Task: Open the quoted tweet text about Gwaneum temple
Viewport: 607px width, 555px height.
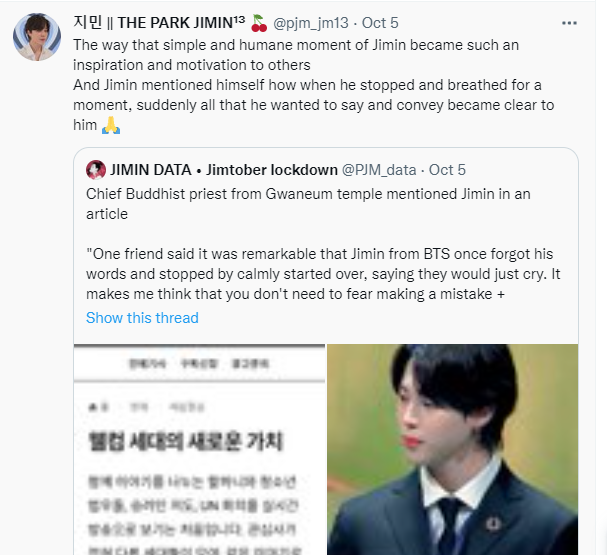Action: [x=308, y=204]
